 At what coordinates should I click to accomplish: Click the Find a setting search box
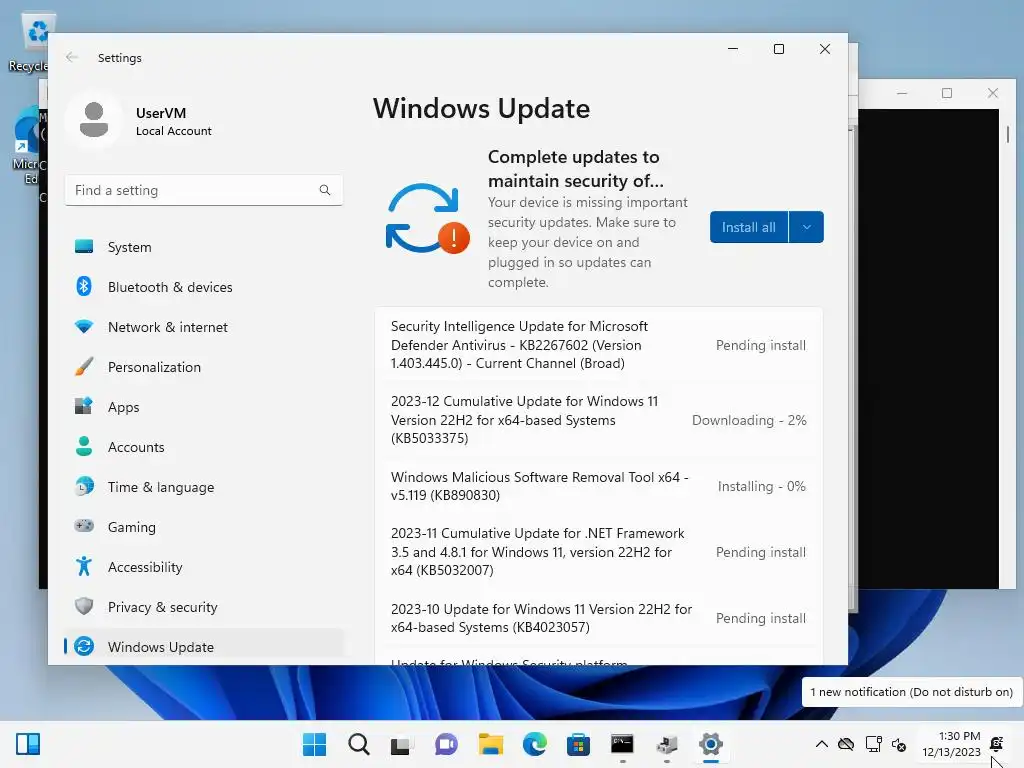coord(204,190)
